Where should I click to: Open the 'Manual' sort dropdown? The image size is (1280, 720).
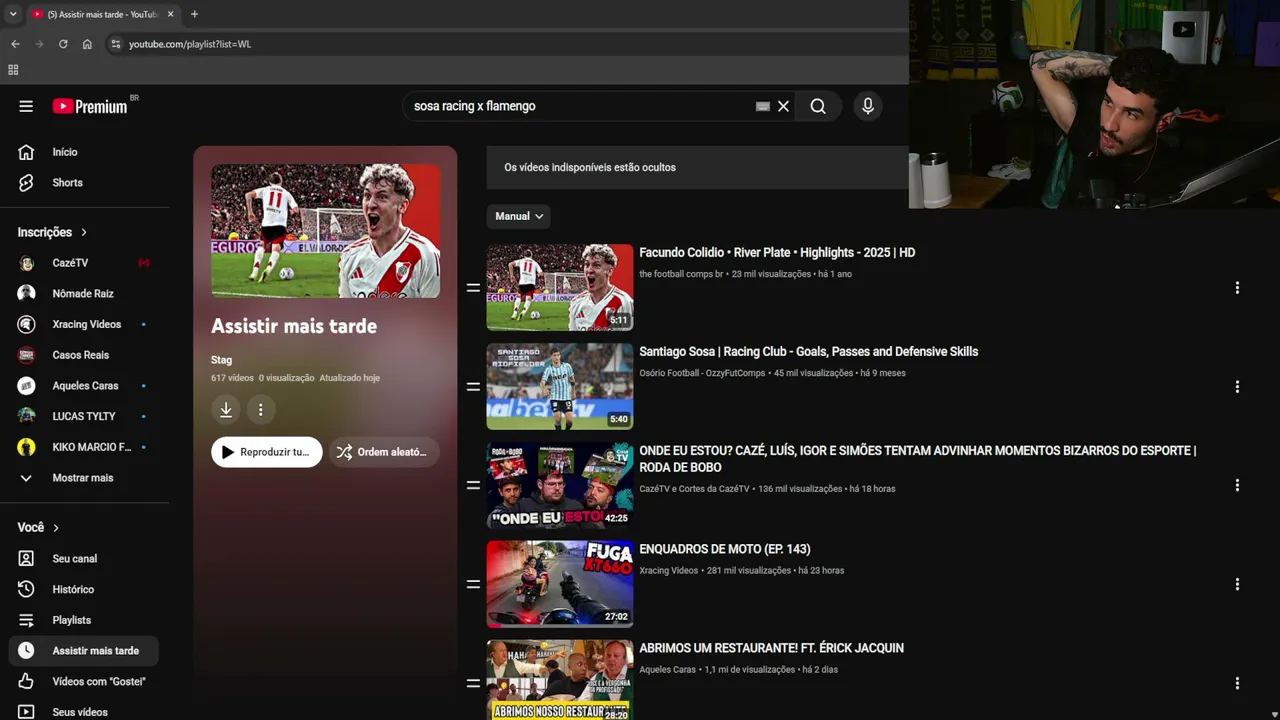click(519, 216)
